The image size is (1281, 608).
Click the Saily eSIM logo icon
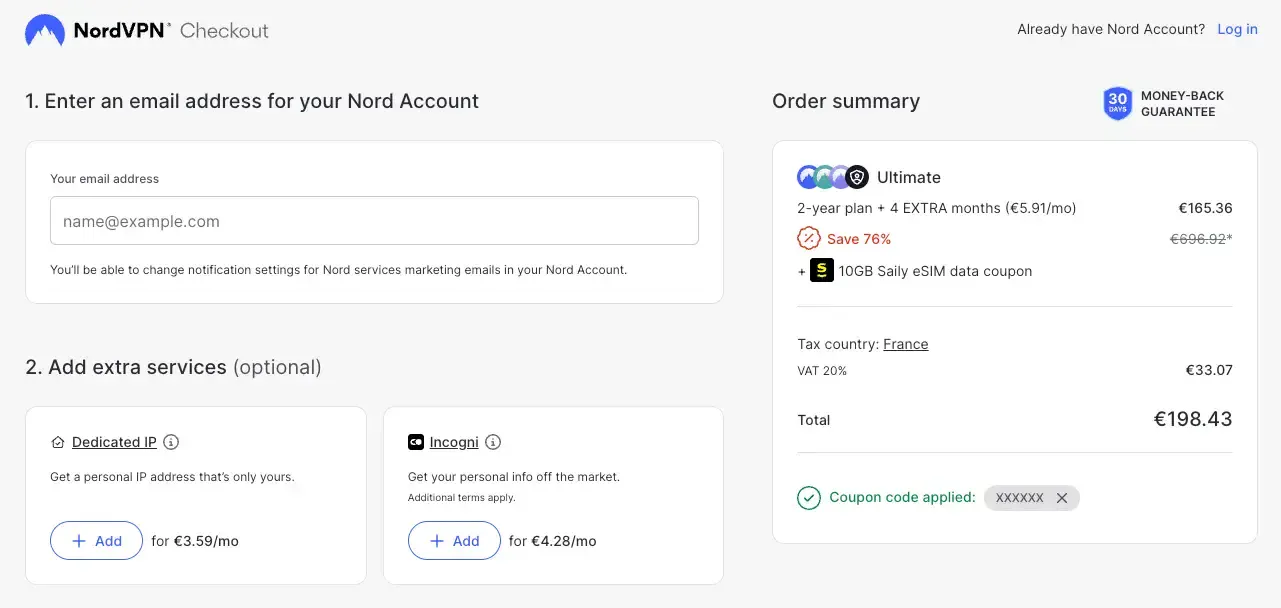coord(822,271)
